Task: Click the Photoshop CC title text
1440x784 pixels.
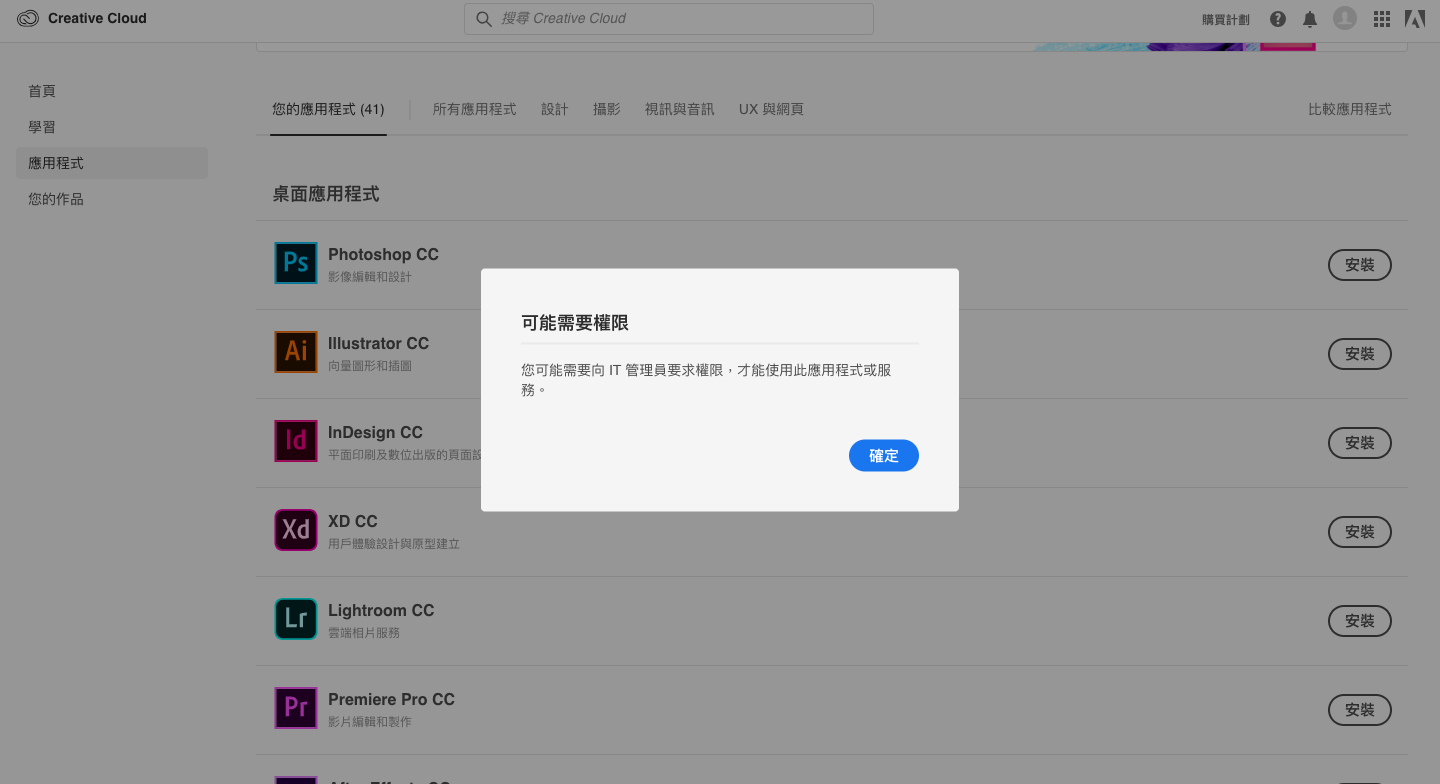Action: point(383,254)
